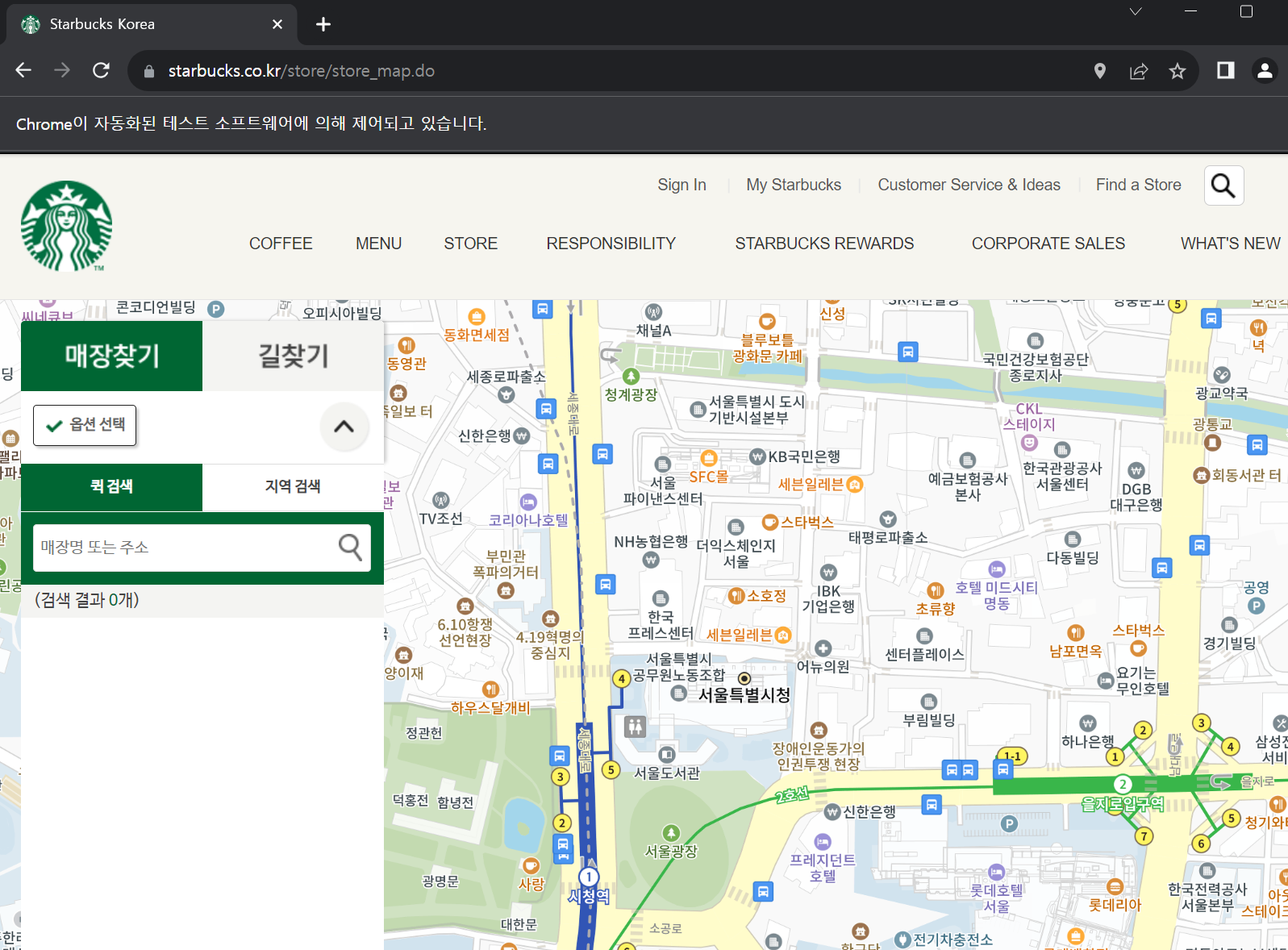Click the KB국민은행 bank marker
This screenshot has width=1288, height=950.
click(x=757, y=456)
